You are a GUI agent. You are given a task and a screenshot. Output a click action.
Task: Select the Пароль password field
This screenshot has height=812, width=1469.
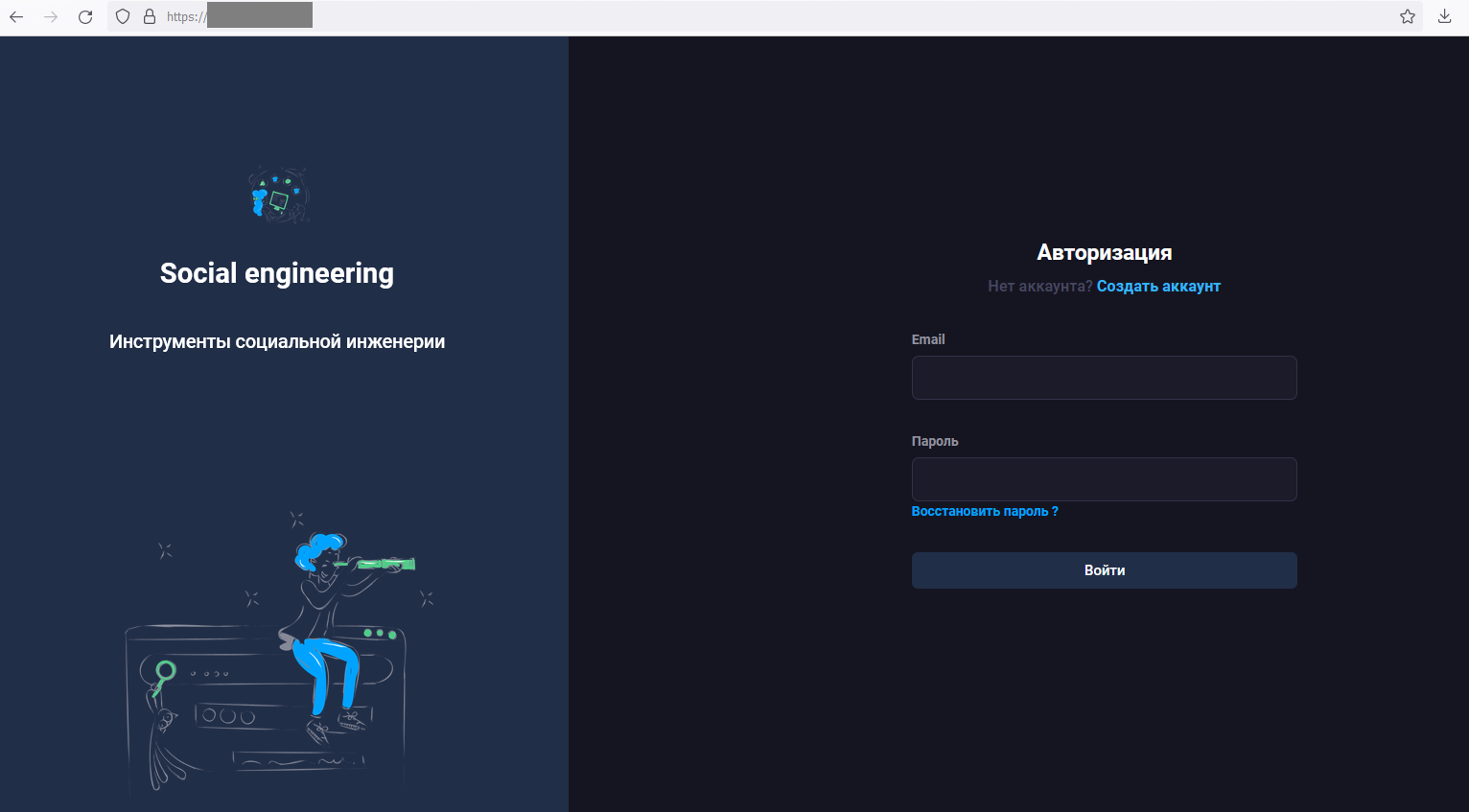[x=1104, y=479]
